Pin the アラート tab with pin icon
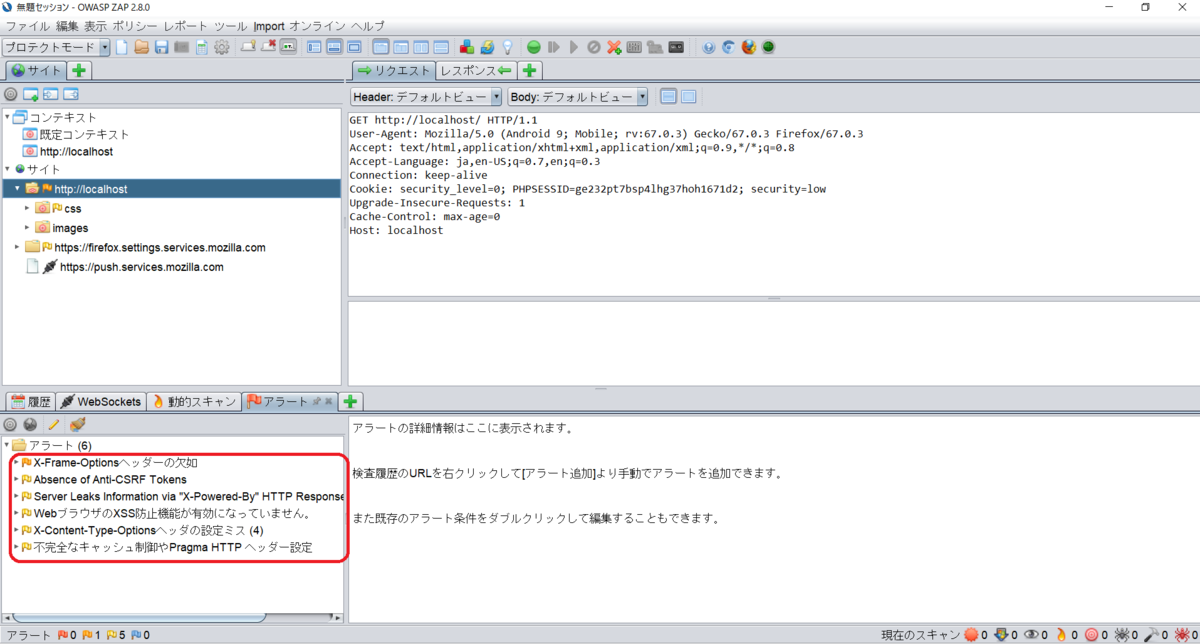This screenshot has height=644, width=1200. pyautogui.click(x=316, y=401)
